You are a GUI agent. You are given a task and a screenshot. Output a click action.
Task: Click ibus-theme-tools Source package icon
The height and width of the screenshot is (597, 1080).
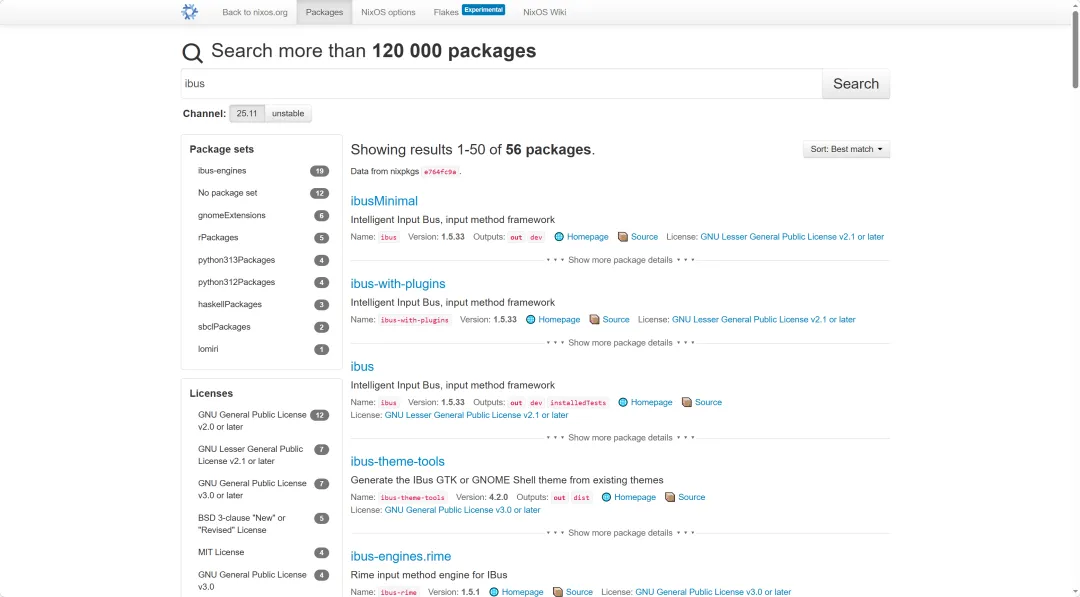670,497
